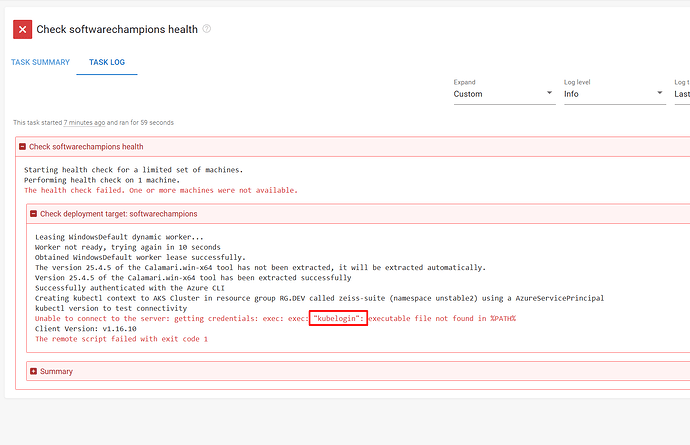Click the Check softwarechampions health page title
The image size is (690, 445).
[117, 29]
